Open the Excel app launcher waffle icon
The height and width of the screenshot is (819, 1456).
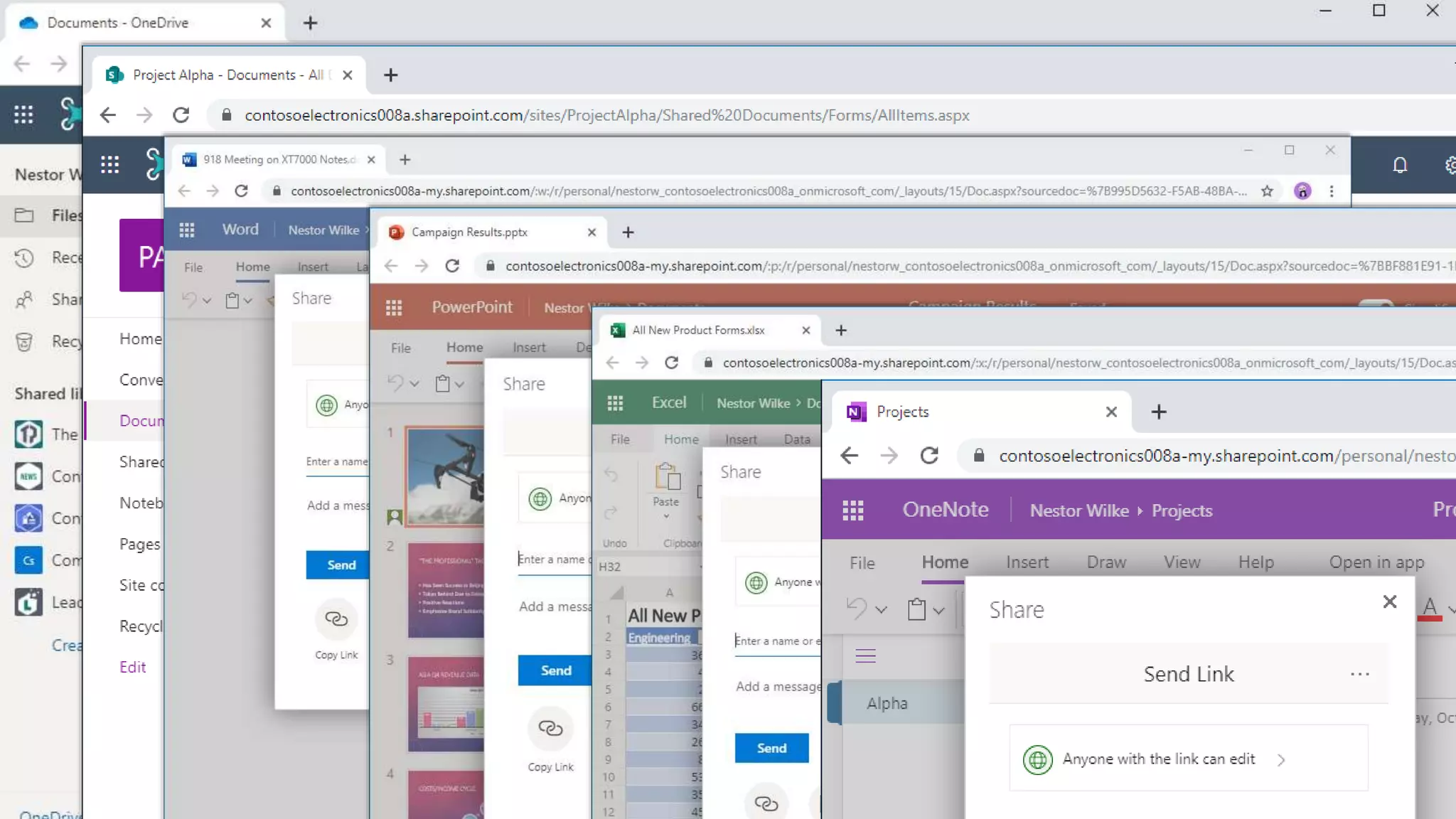[615, 403]
